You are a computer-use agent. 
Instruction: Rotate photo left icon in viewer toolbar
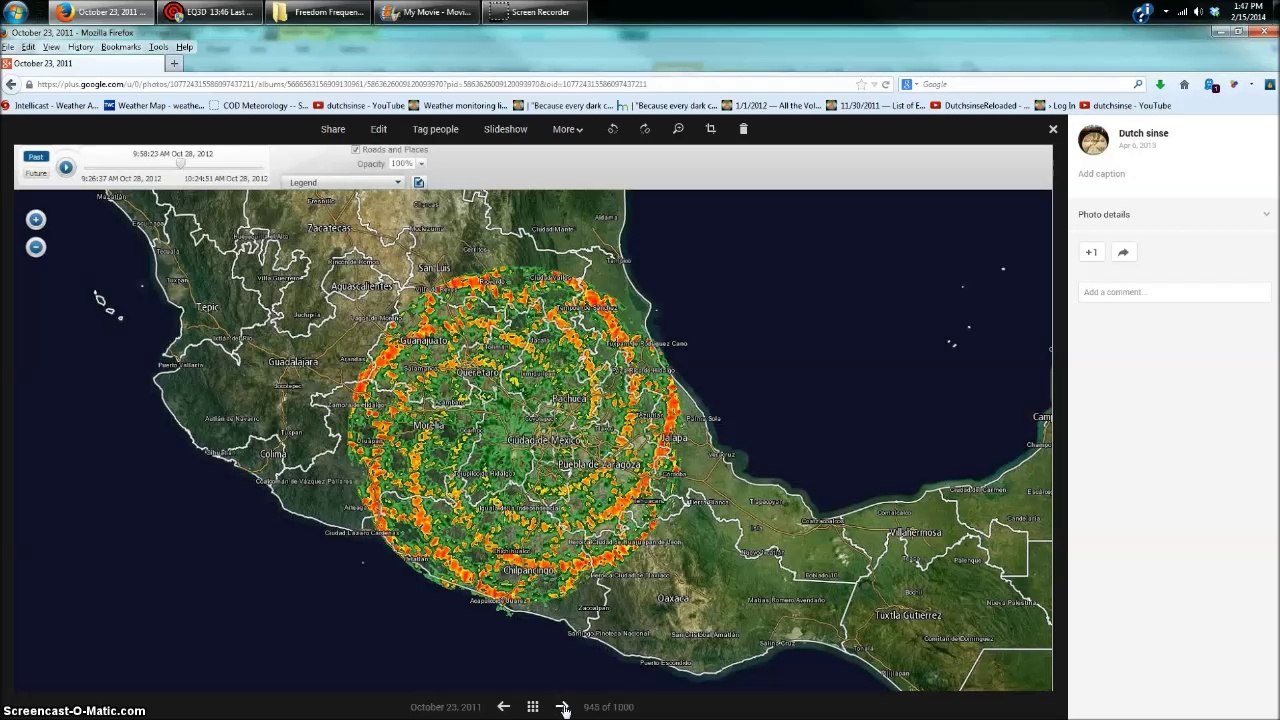tap(613, 129)
